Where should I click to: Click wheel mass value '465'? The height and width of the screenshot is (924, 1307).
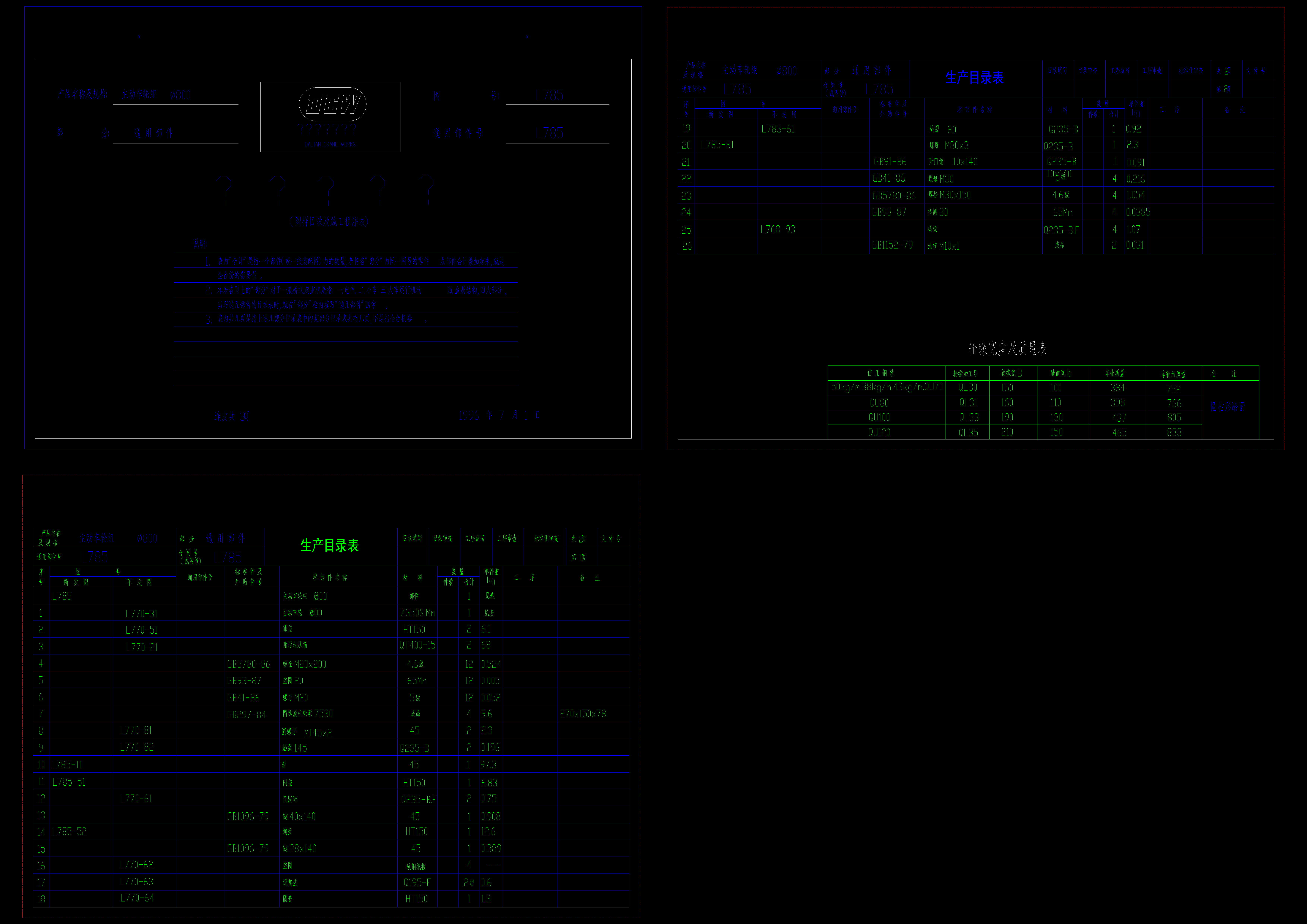(1119, 433)
